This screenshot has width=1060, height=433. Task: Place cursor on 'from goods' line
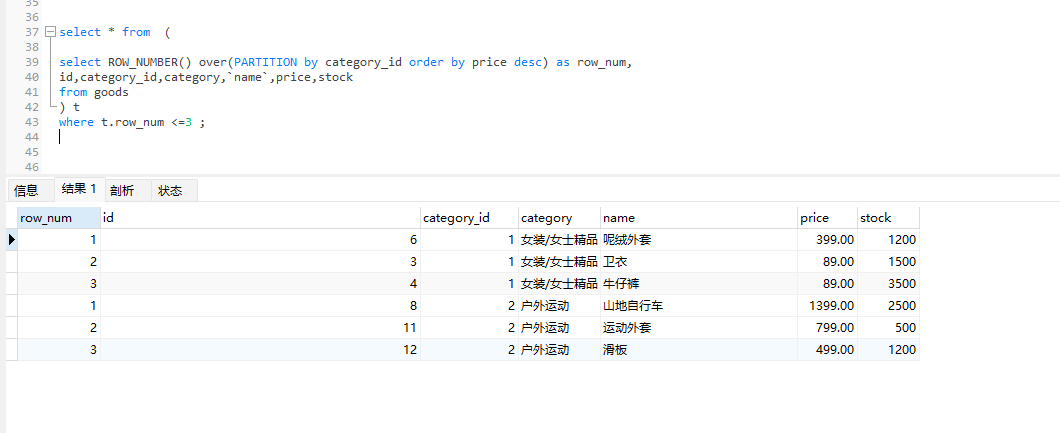94,92
